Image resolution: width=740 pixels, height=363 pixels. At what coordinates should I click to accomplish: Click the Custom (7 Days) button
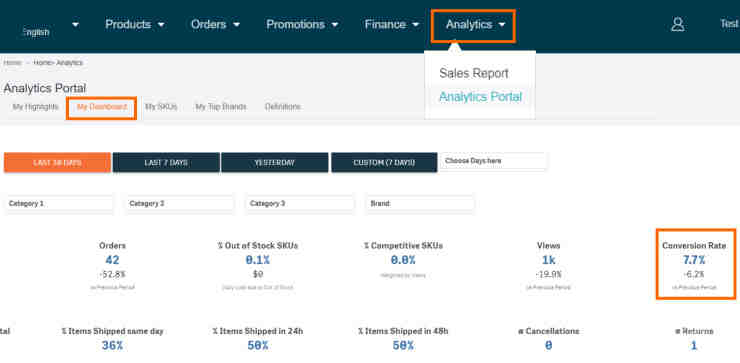384,162
